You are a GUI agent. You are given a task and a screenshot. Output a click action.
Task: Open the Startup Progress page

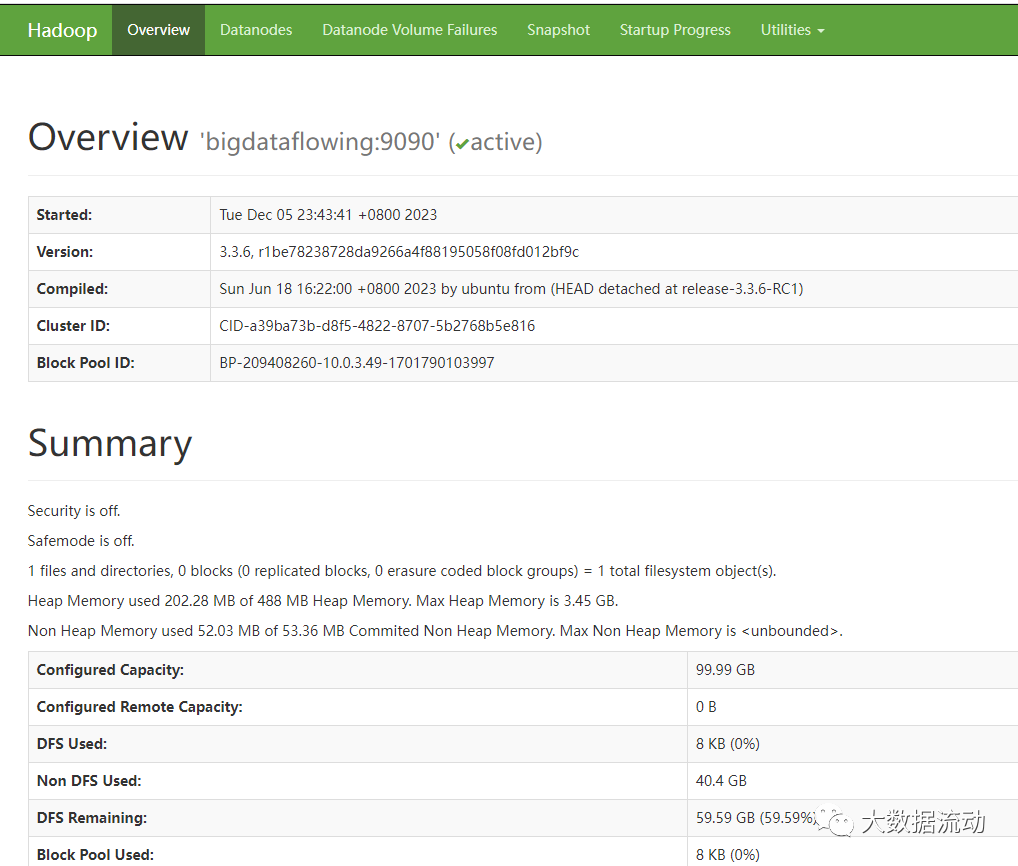(x=675, y=29)
